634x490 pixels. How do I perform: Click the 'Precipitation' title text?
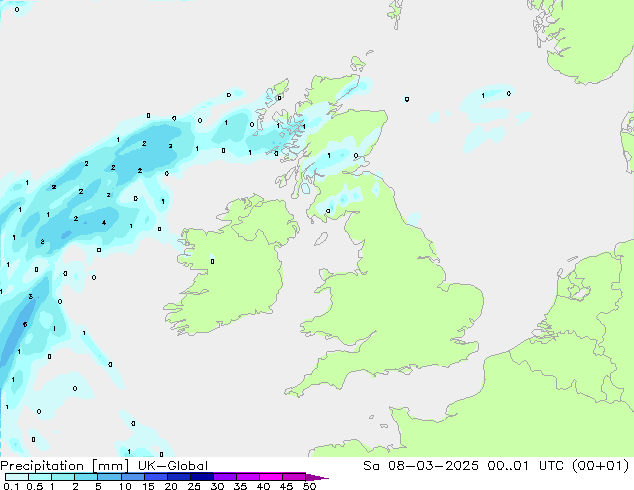point(42,466)
